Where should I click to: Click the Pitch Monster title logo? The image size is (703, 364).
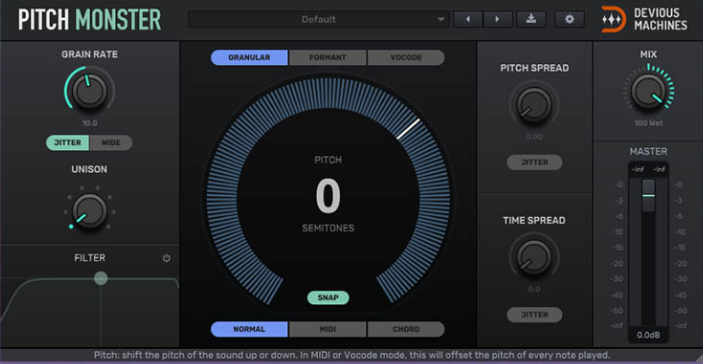pyautogui.click(x=89, y=20)
